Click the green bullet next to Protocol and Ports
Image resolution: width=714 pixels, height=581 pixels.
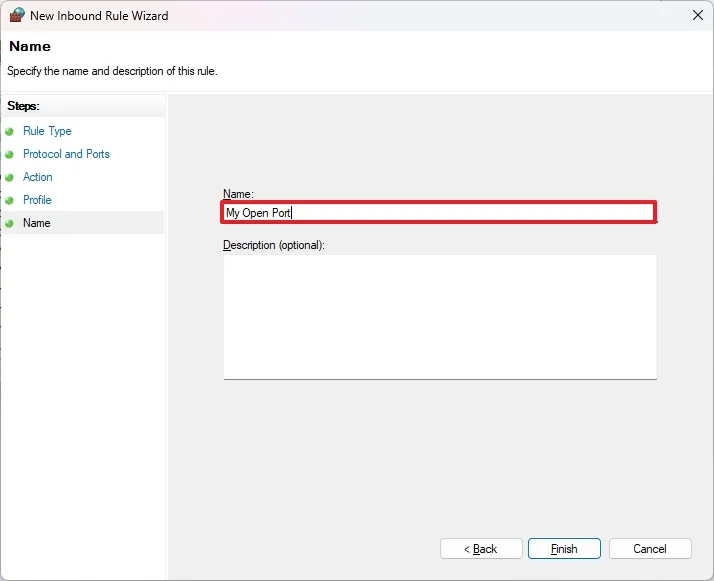pos(10,154)
